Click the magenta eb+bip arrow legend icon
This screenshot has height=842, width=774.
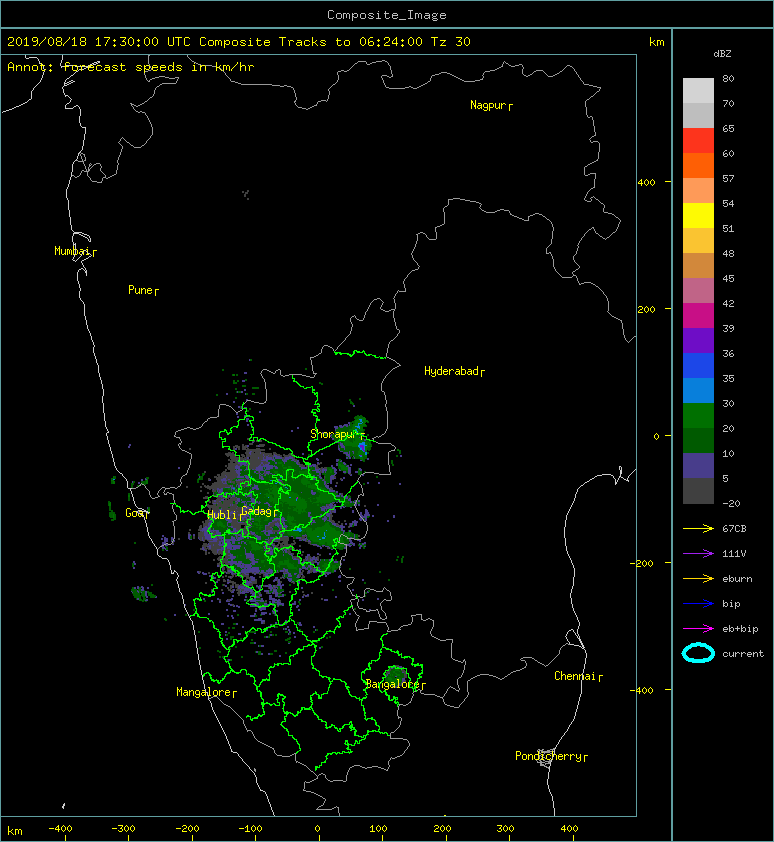click(x=698, y=628)
